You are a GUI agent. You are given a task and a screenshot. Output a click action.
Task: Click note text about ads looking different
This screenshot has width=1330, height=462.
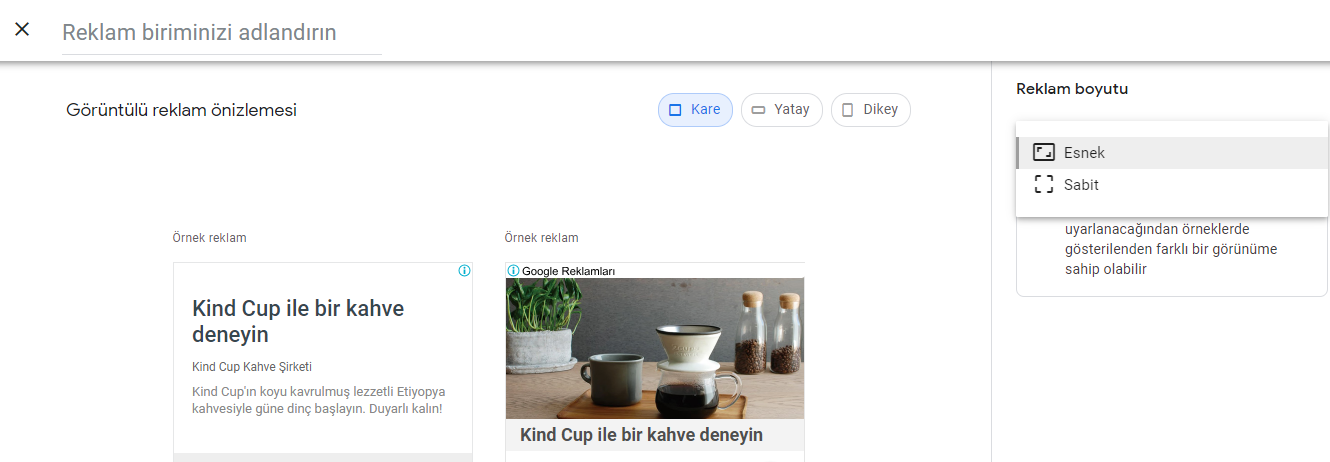tap(1171, 249)
